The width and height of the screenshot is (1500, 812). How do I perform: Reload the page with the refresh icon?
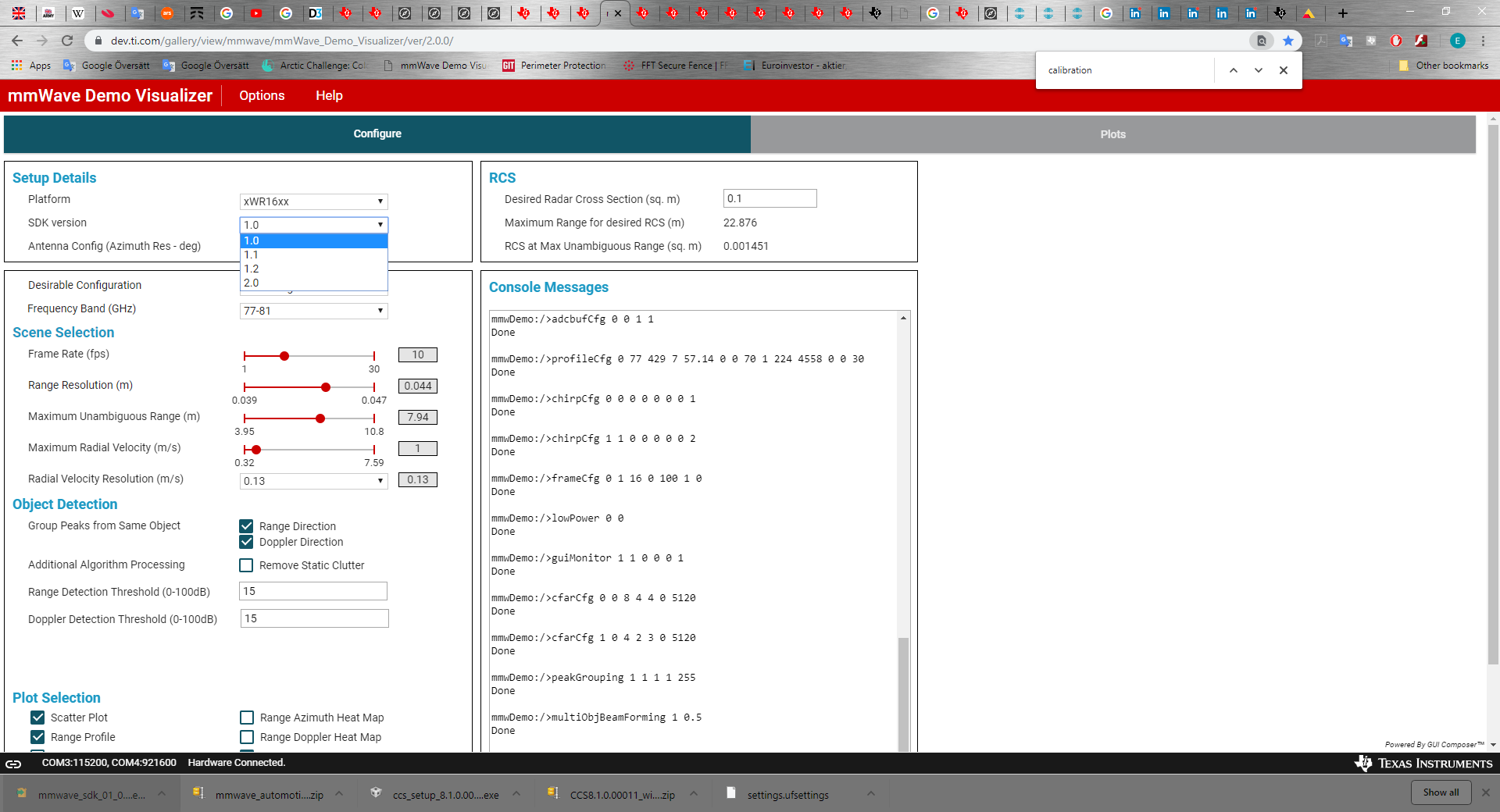coord(67,41)
